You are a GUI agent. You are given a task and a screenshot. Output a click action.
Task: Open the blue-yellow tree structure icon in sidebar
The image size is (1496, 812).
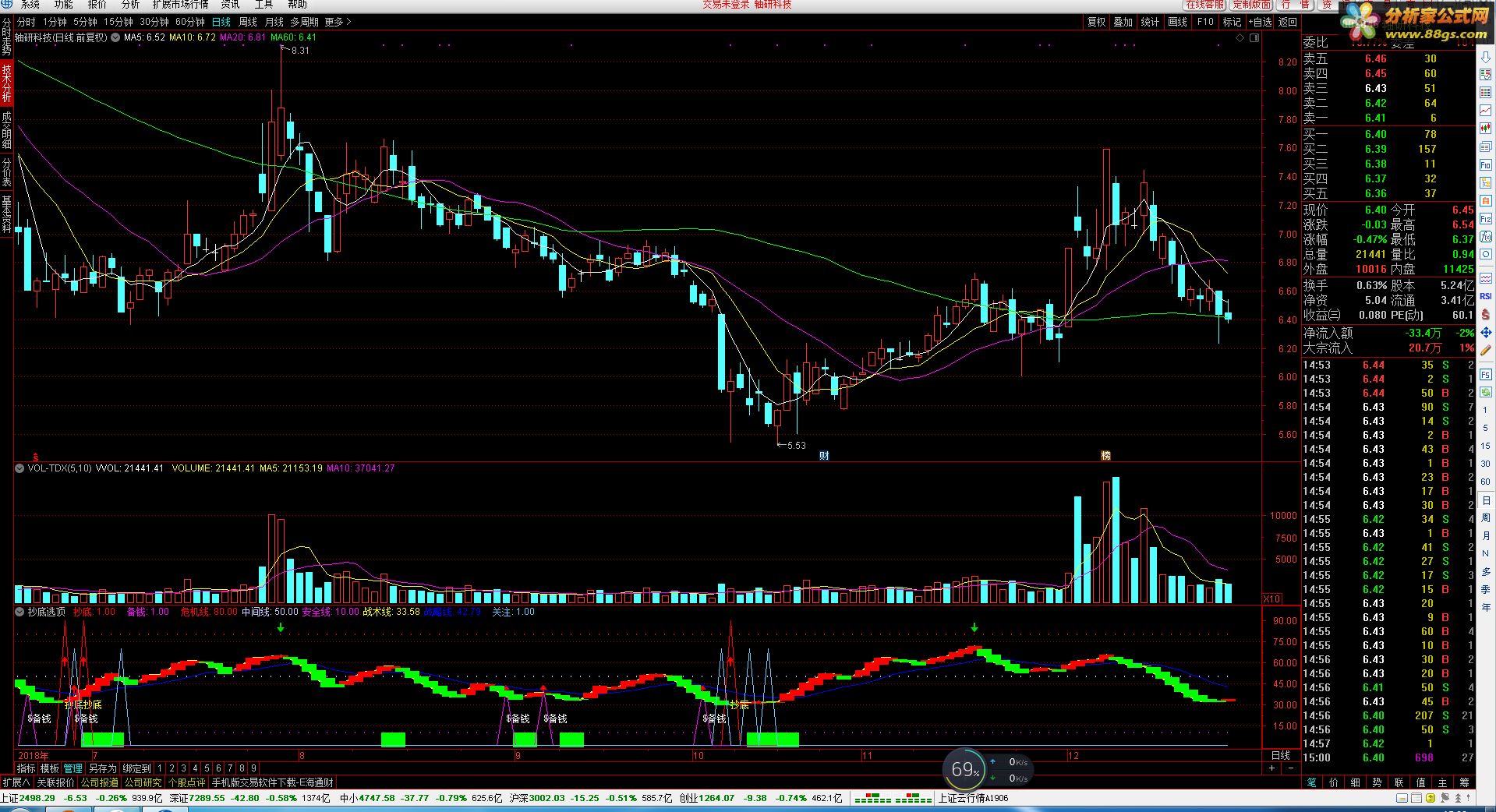click(1486, 182)
